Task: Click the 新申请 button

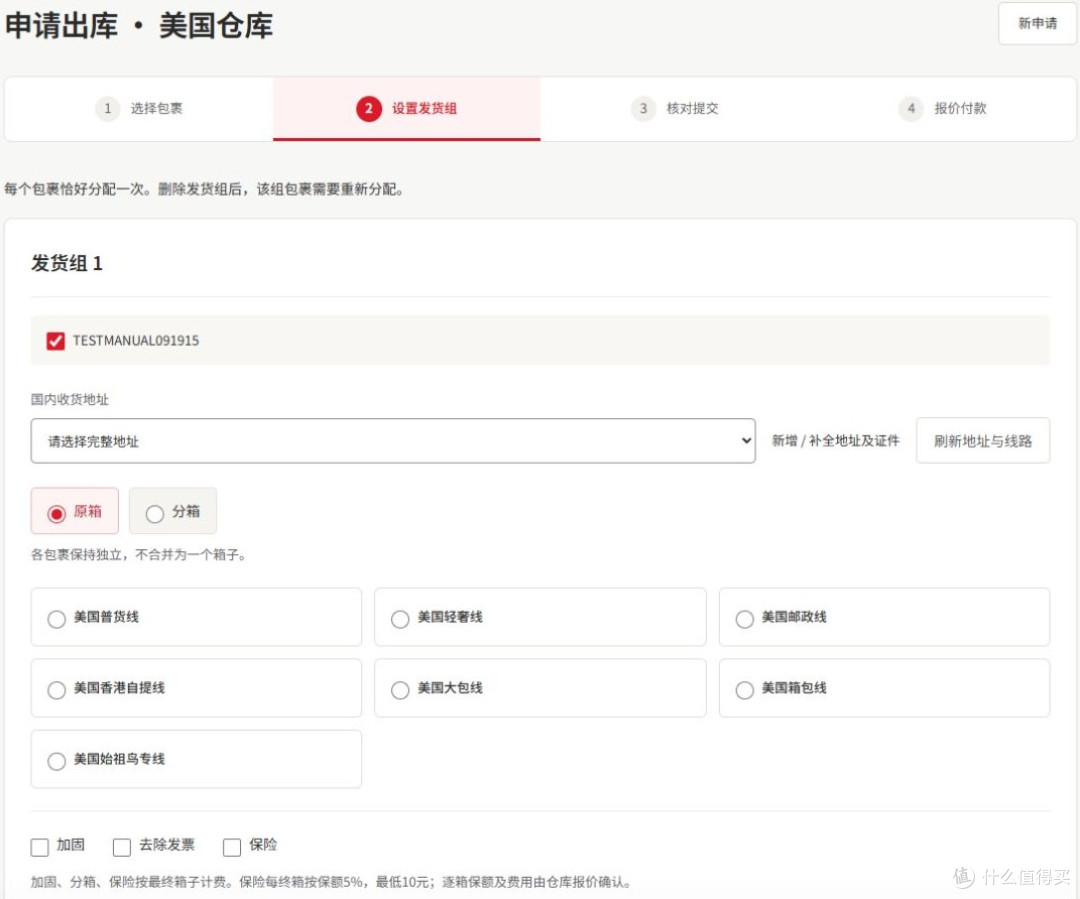Action: click(1037, 23)
